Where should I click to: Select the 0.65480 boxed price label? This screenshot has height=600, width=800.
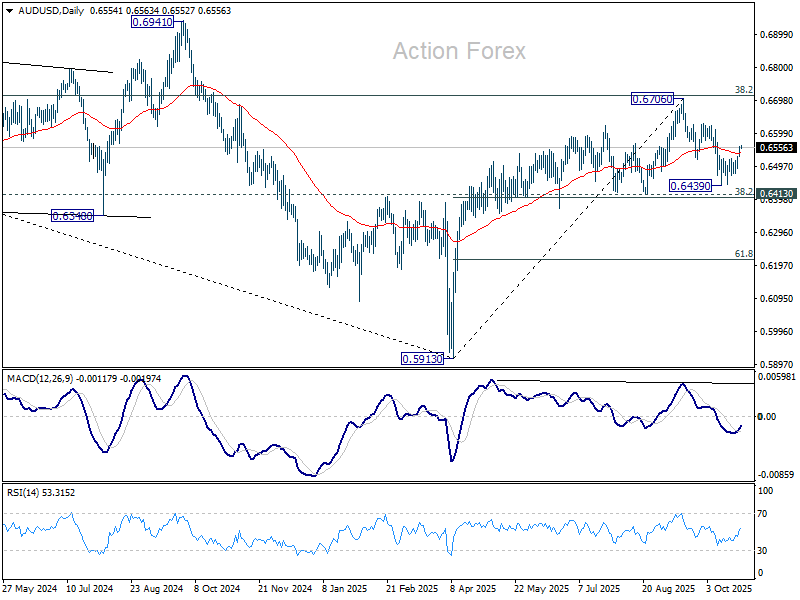(x=72, y=215)
